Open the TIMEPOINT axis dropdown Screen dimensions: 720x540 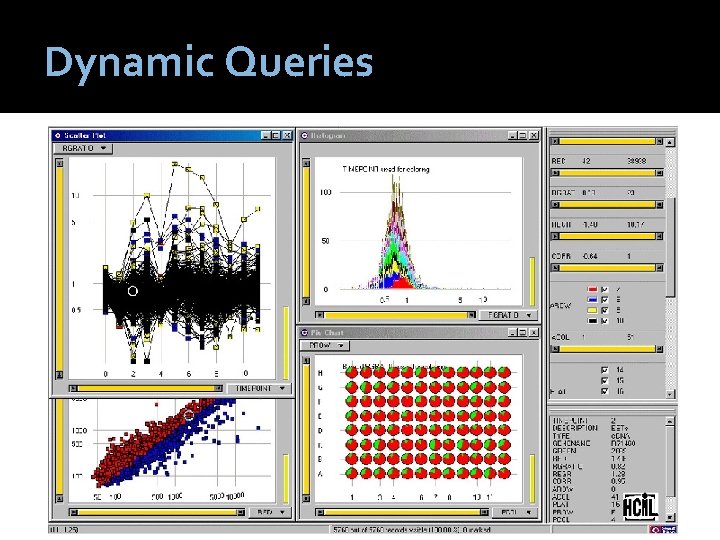[259, 388]
